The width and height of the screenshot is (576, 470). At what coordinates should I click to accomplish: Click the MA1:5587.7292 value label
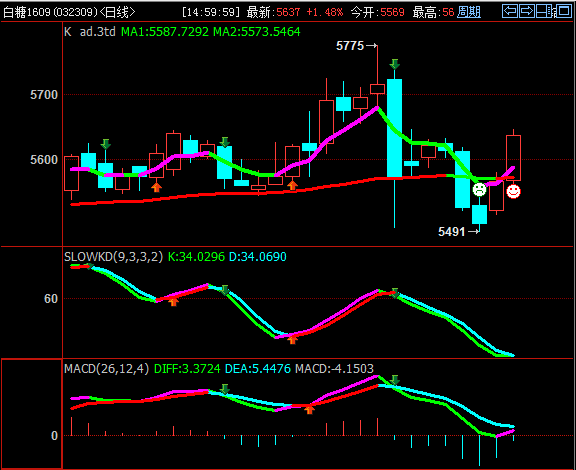click(x=165, y=32)
